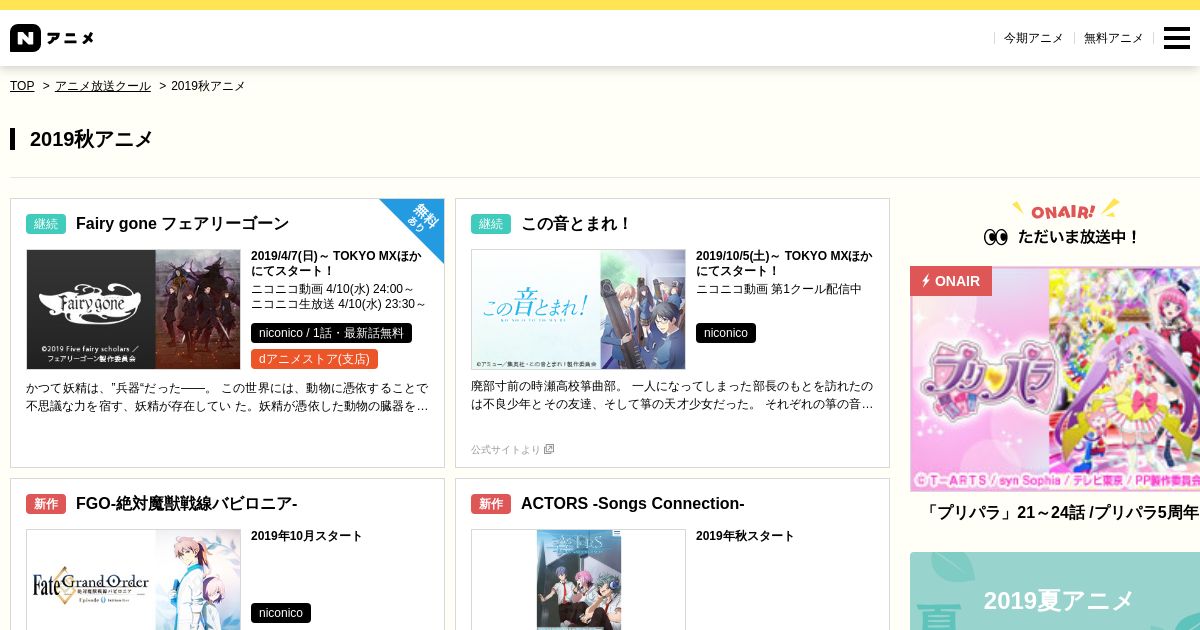Click the TOP breadcrumb link

pos(22,86)
